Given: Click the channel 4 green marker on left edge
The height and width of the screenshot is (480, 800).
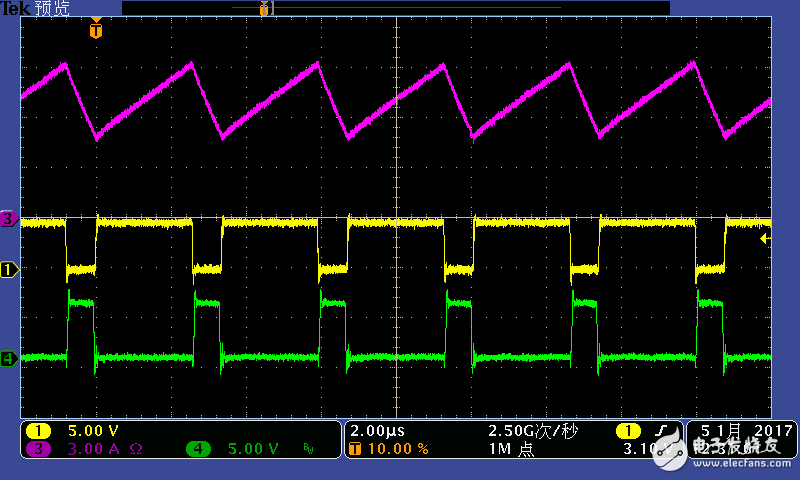Looking at the screenshot, I should pos(9,357).
